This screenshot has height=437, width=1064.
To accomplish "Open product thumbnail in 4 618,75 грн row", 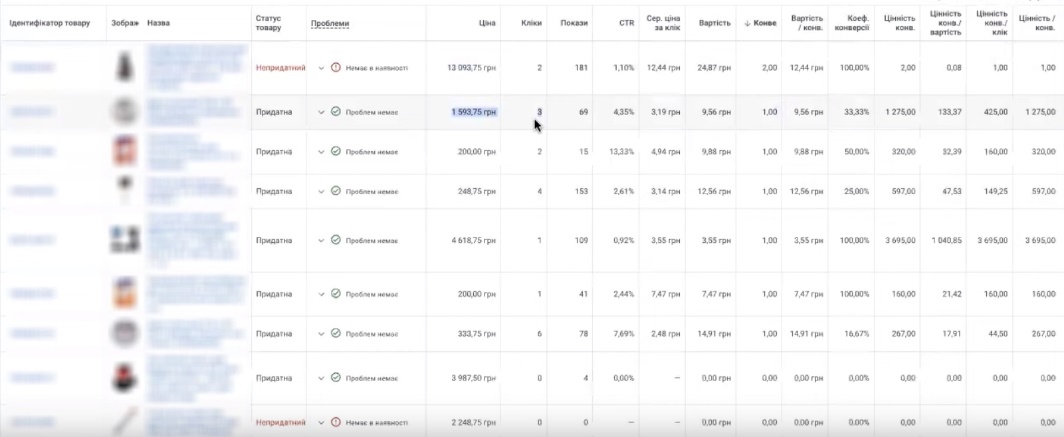I will point(124,240).
